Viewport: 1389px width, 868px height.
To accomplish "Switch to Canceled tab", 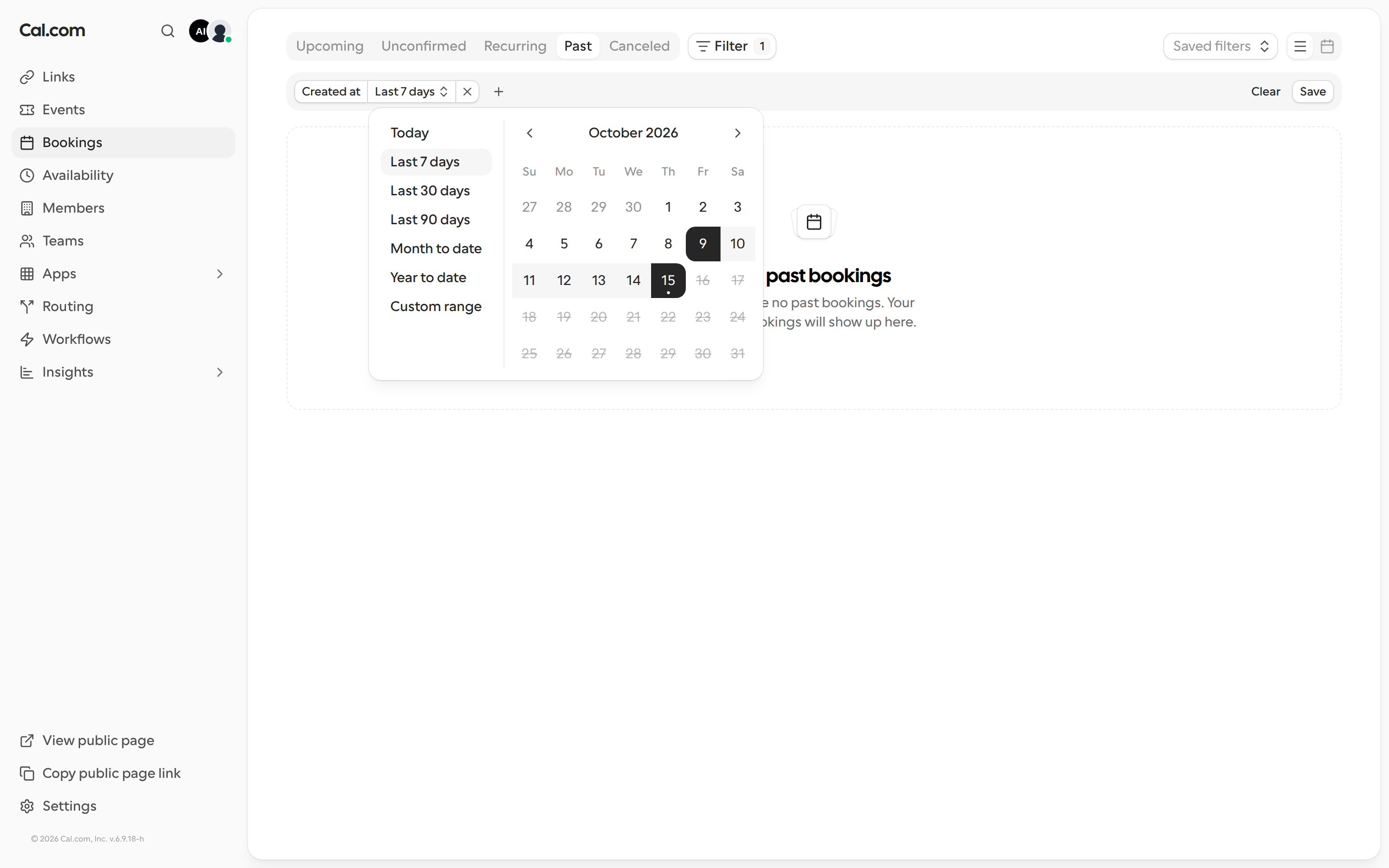I will pyautogui.click(x=640, y=46).
